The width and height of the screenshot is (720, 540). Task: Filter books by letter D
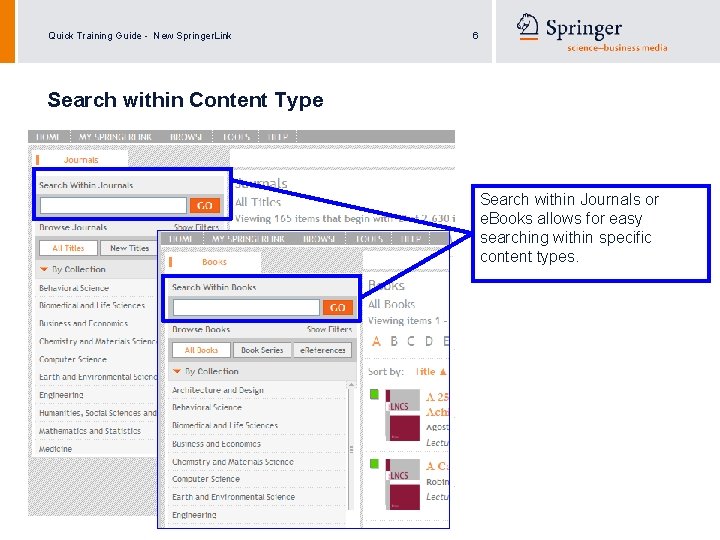429,341
